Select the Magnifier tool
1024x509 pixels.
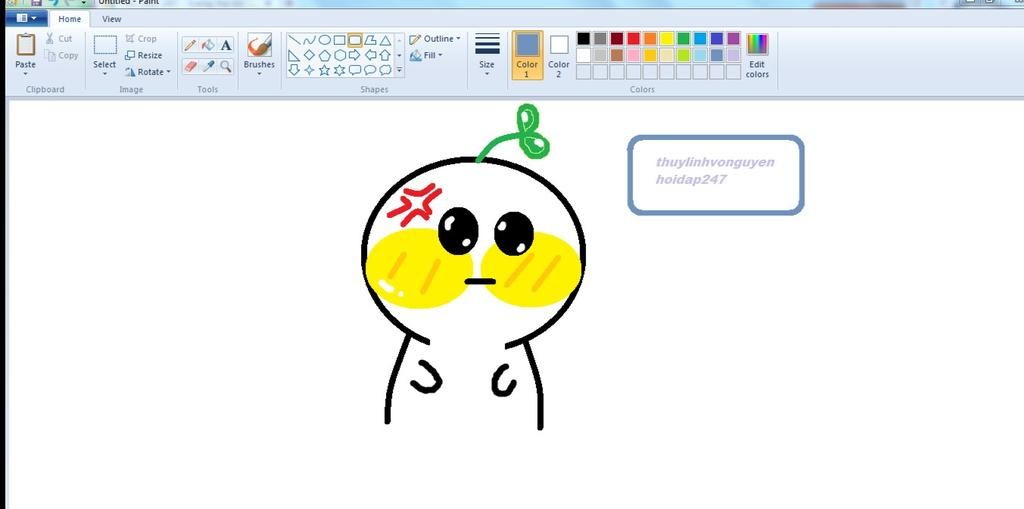tap(225, 66)
